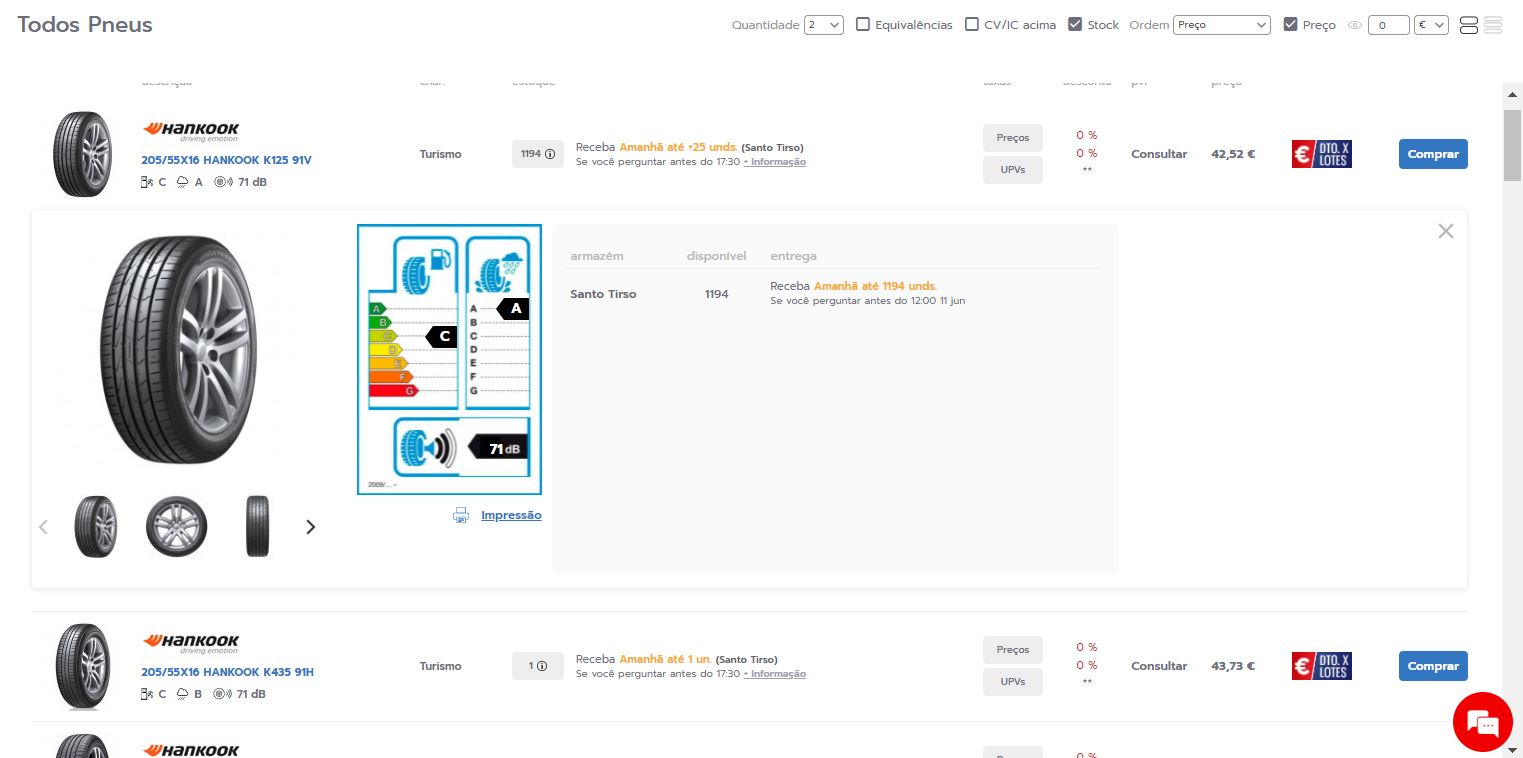Open the euro currency dropdown
This screenshot has width=1523, height=758.
1431,25
